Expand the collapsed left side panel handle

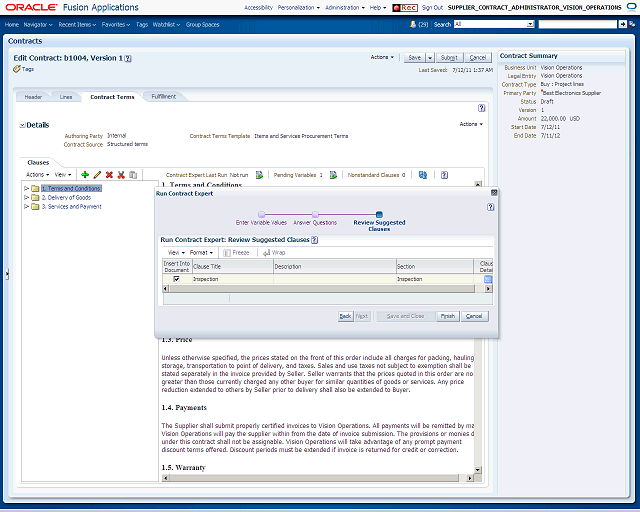(7, 274)
